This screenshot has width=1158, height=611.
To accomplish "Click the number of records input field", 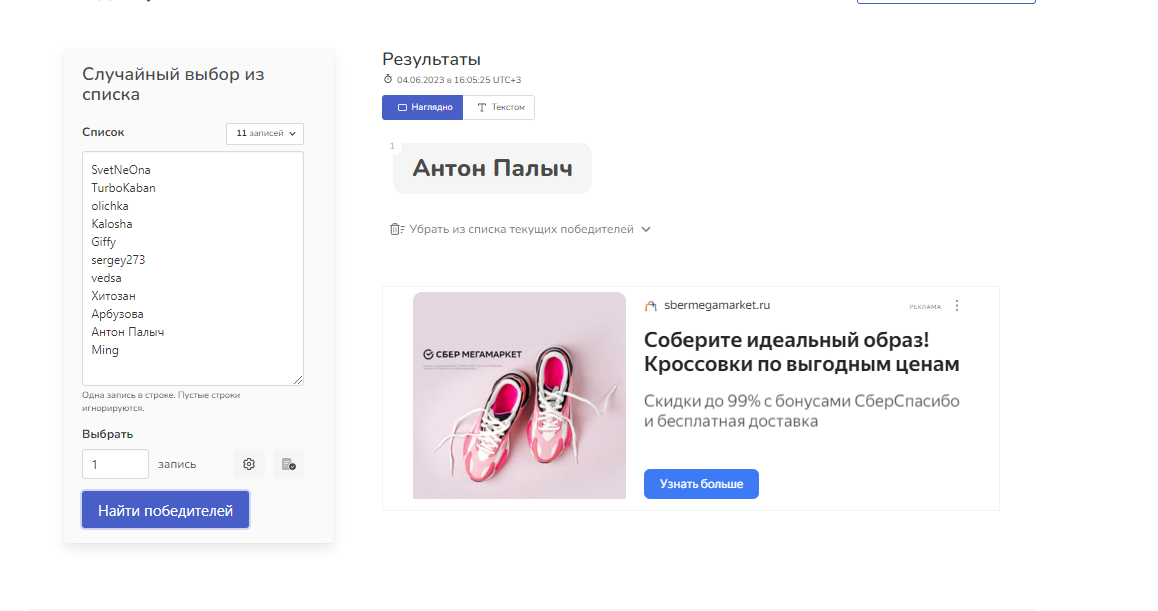I will (x=115, y=464).
